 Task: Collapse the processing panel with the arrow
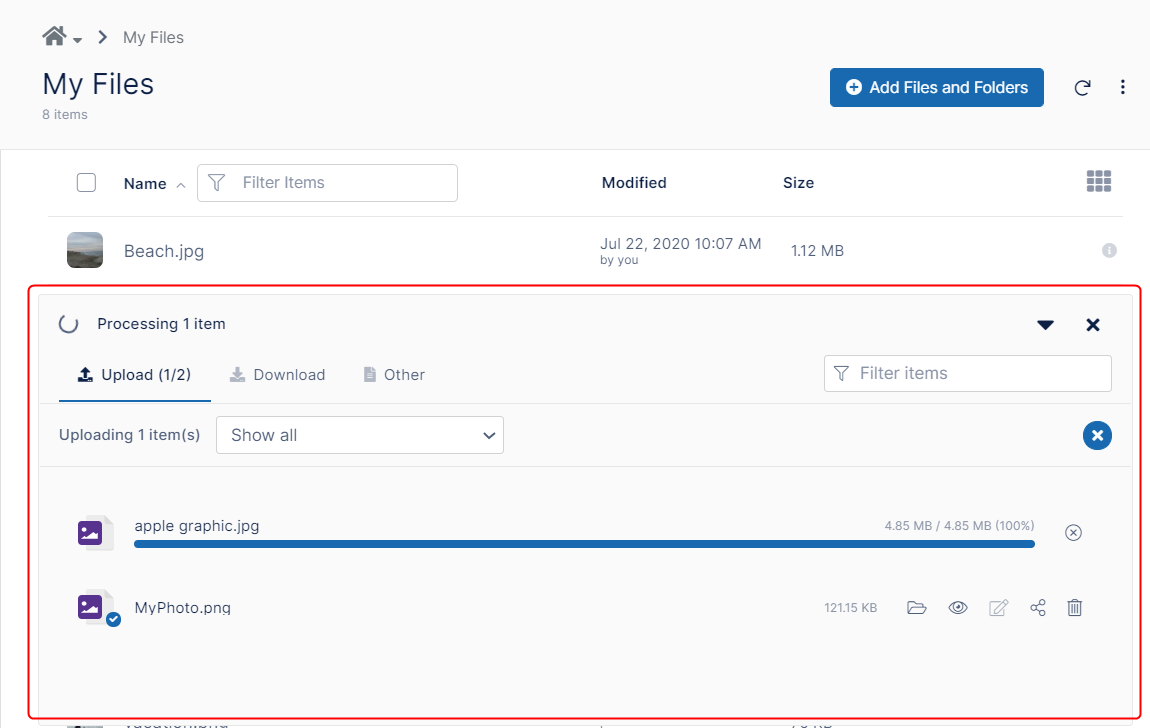click(x=1046, y=325)
